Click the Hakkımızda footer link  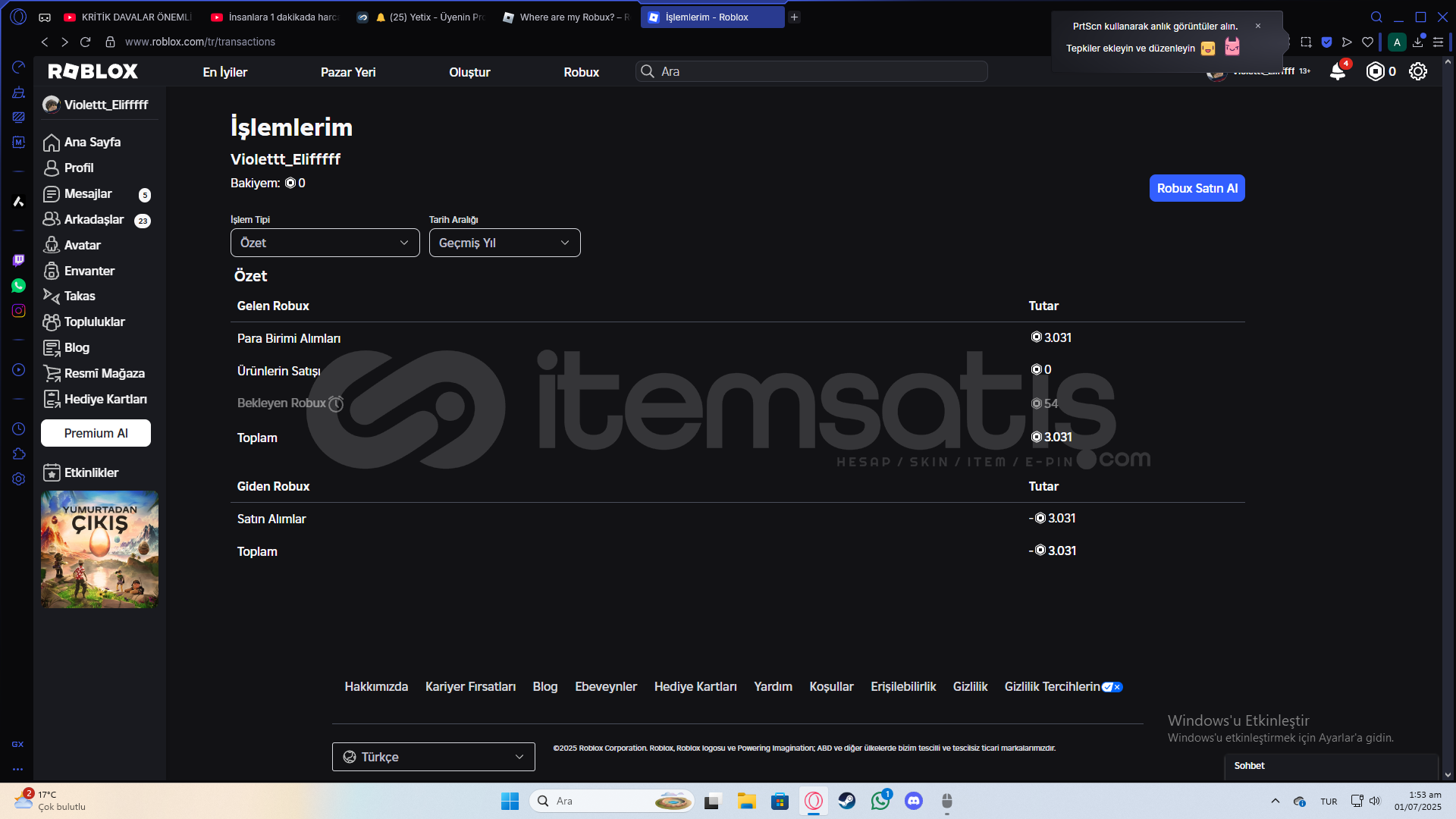(x=376, y=686)
